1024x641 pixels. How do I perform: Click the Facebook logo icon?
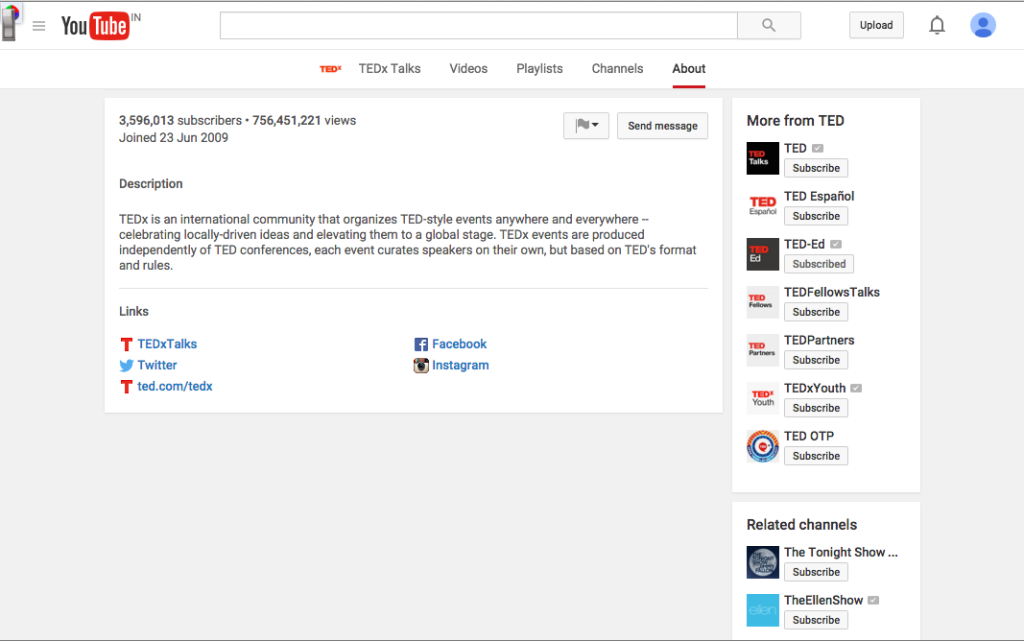click(421, 344)
